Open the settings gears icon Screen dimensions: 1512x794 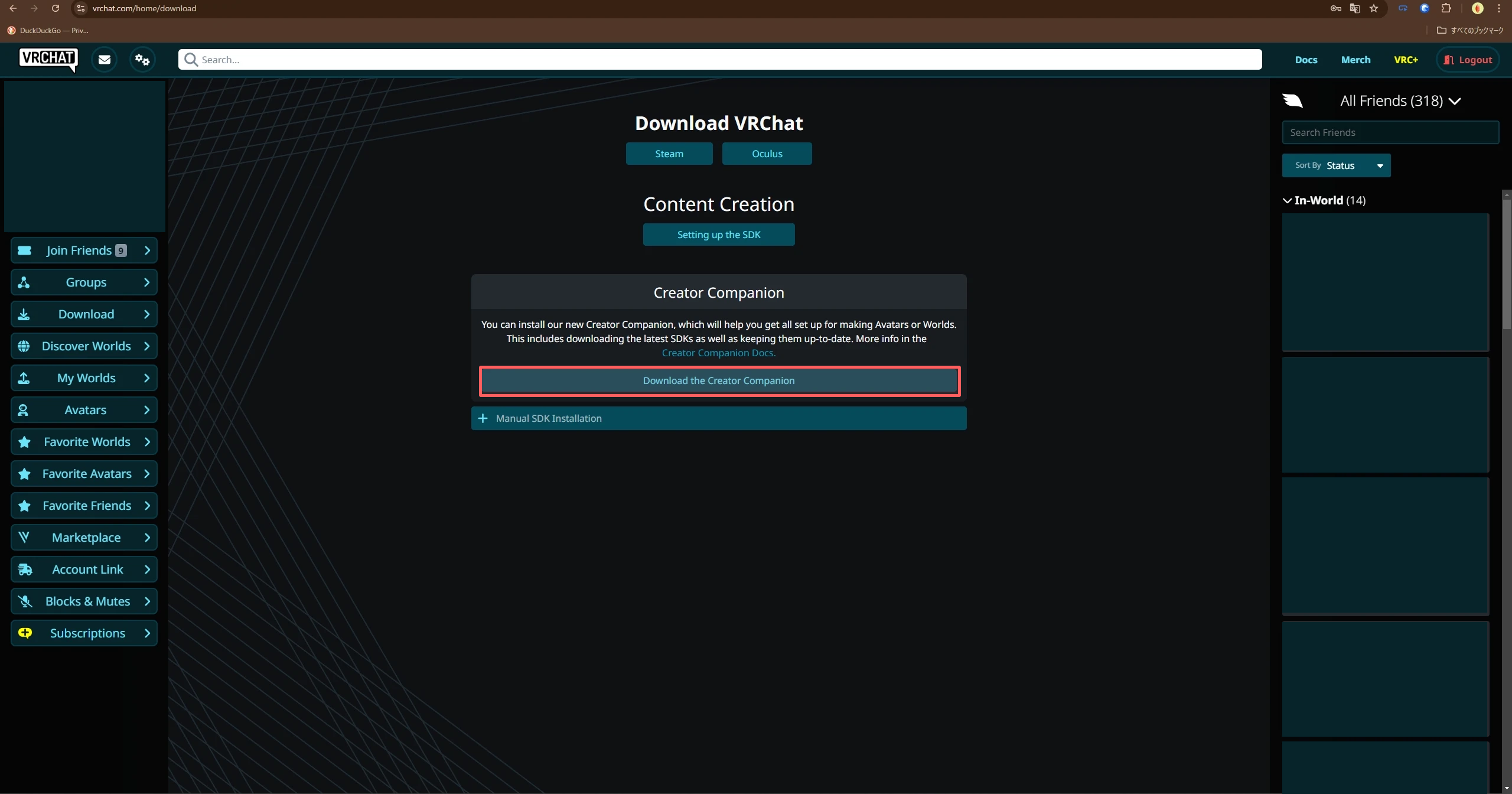coord(142,60)
